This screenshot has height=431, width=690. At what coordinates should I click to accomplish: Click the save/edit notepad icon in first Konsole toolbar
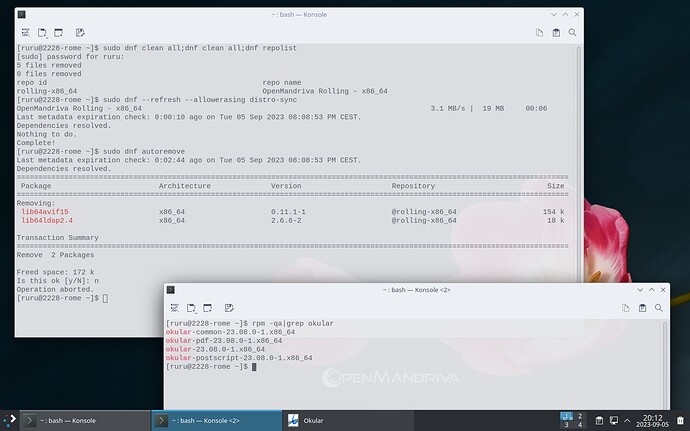(80, 33)
